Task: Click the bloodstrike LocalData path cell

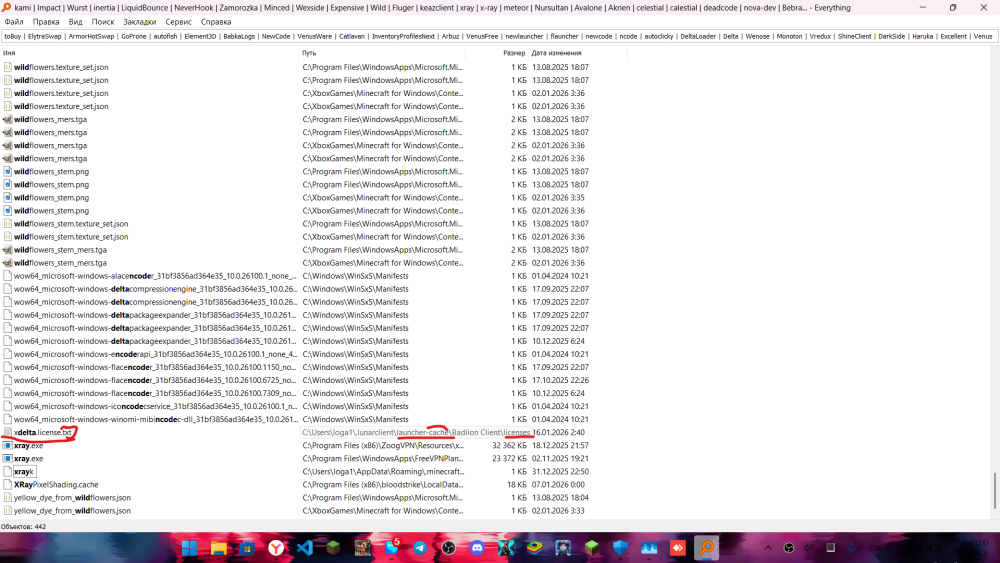Action: click(x=383, y=485)
